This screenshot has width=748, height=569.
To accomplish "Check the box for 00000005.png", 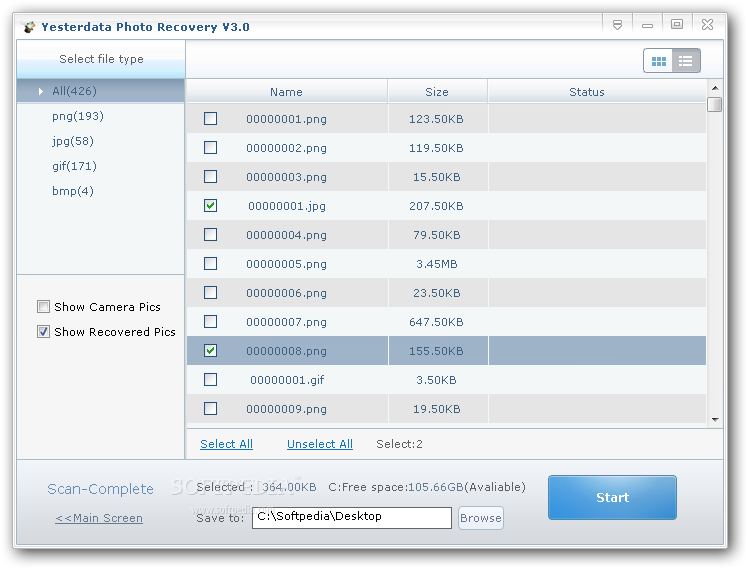I will (x=210, y=264).
